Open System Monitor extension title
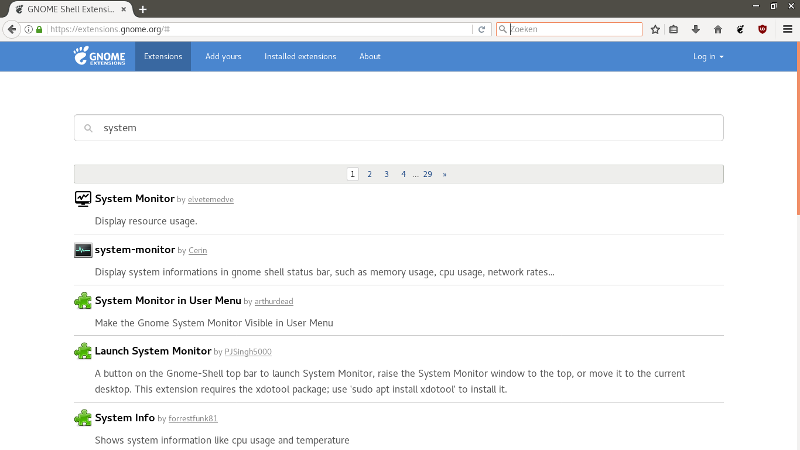 [135, 198]
